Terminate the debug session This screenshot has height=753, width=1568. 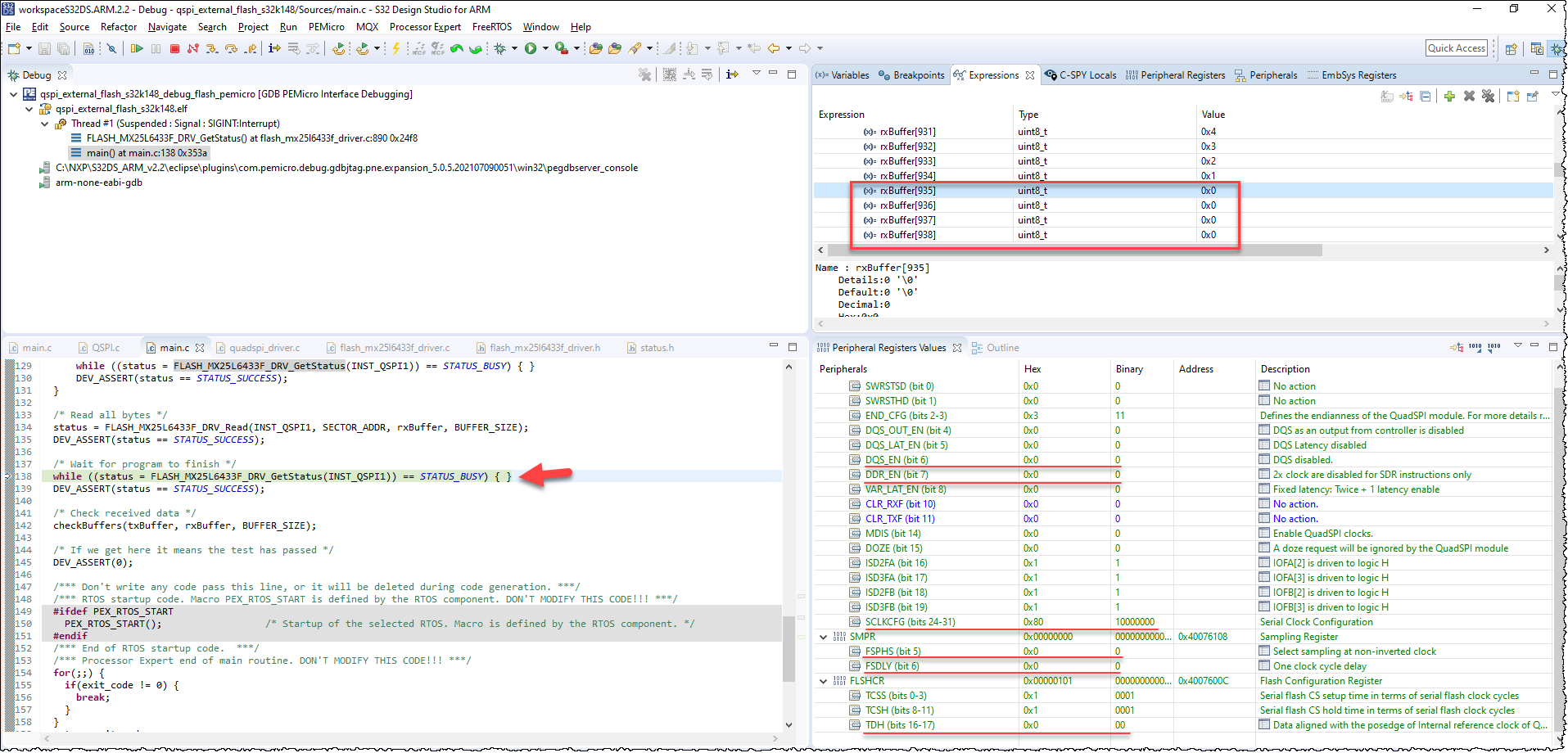(x=174, y=48)
